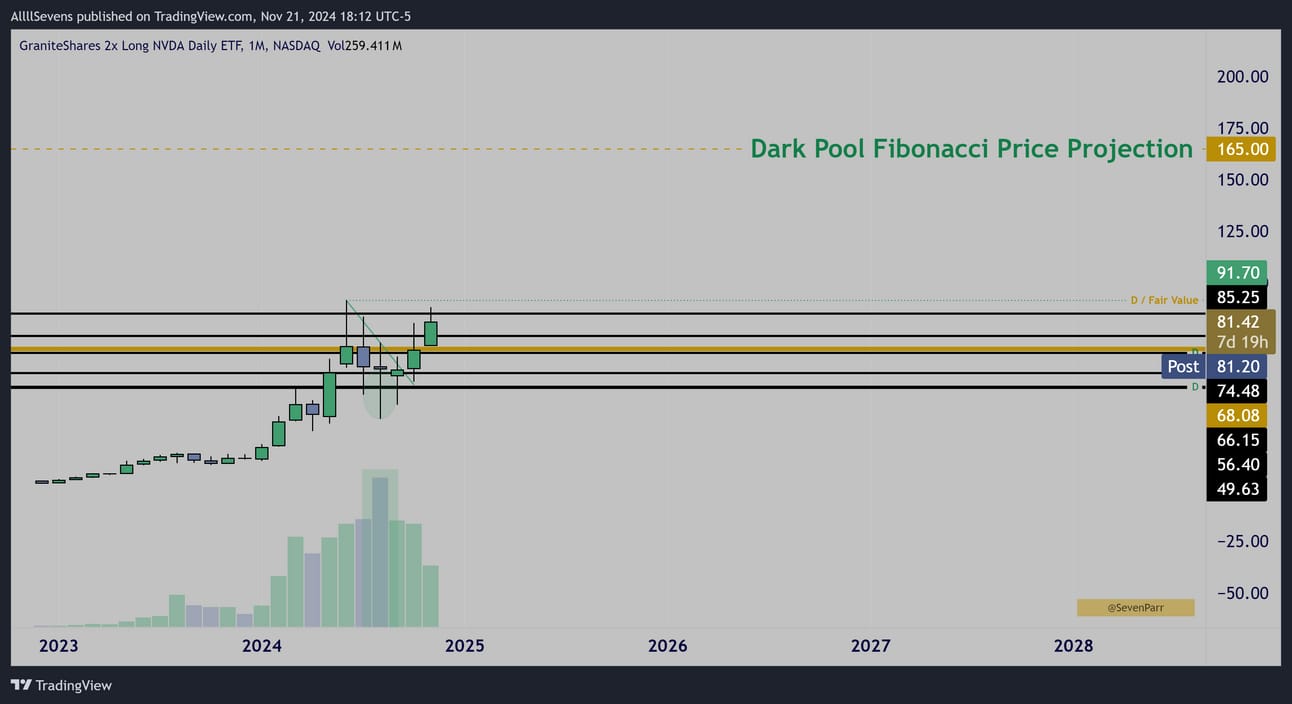Click the TradingView logo icon

click(20, 685)
